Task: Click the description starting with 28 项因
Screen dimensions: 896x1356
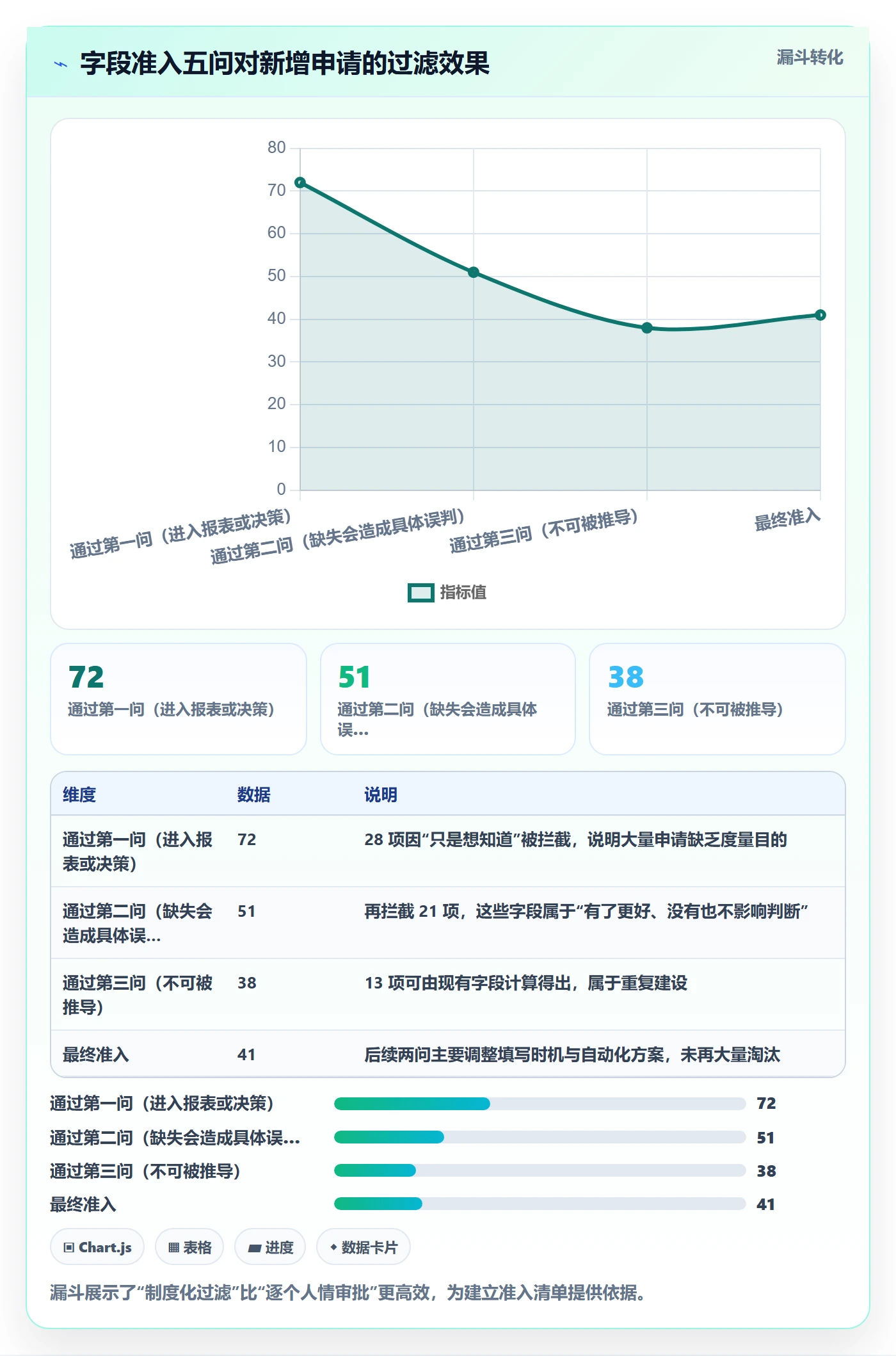Action: pos(575,839)
